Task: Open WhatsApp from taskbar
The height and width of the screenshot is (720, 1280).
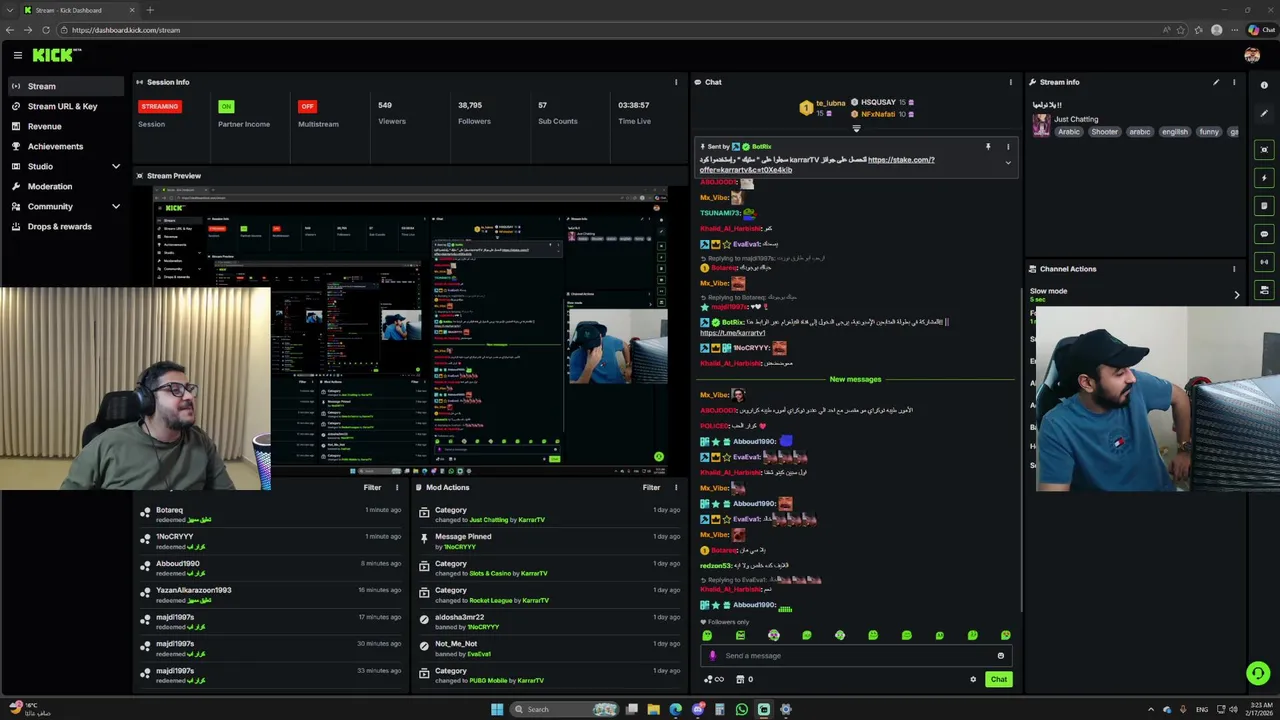Action: click(741, 710)
